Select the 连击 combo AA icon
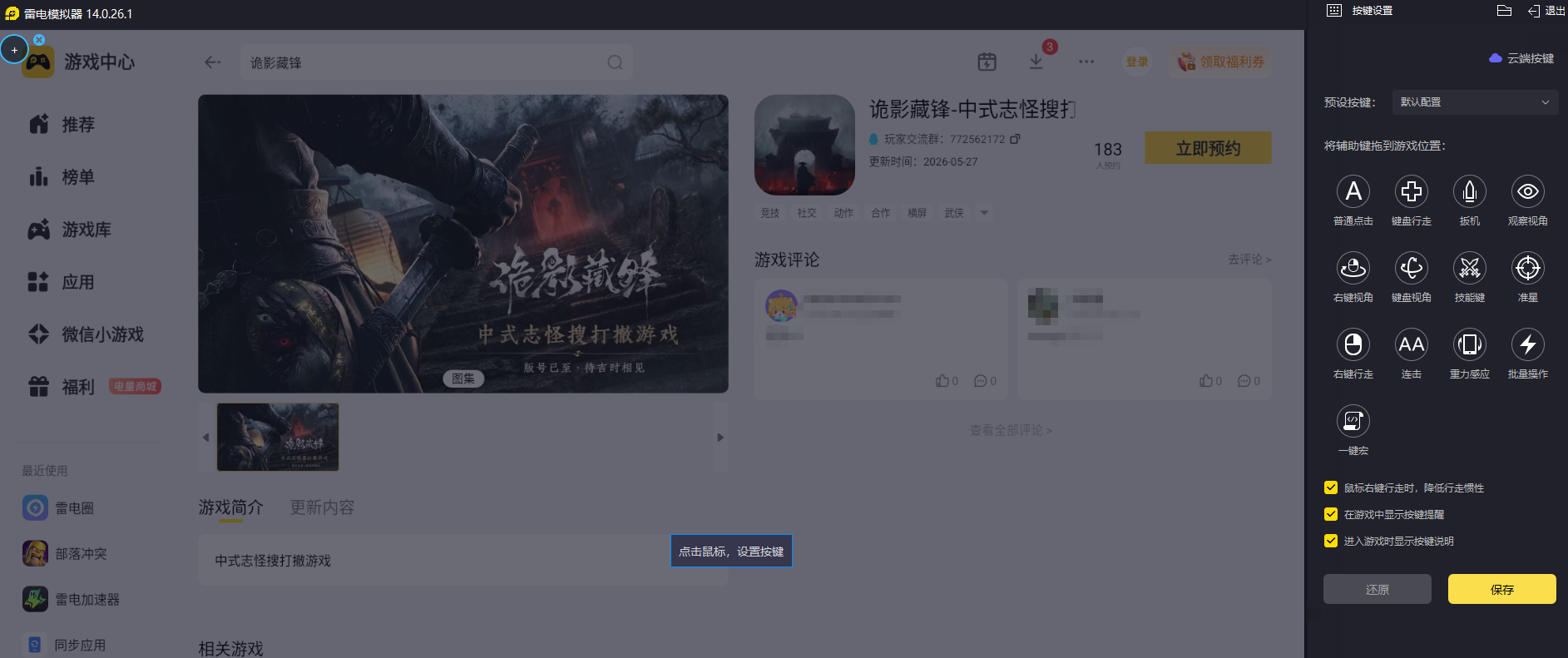Screen dimensions: 1568x658 tap(1412, 344)
